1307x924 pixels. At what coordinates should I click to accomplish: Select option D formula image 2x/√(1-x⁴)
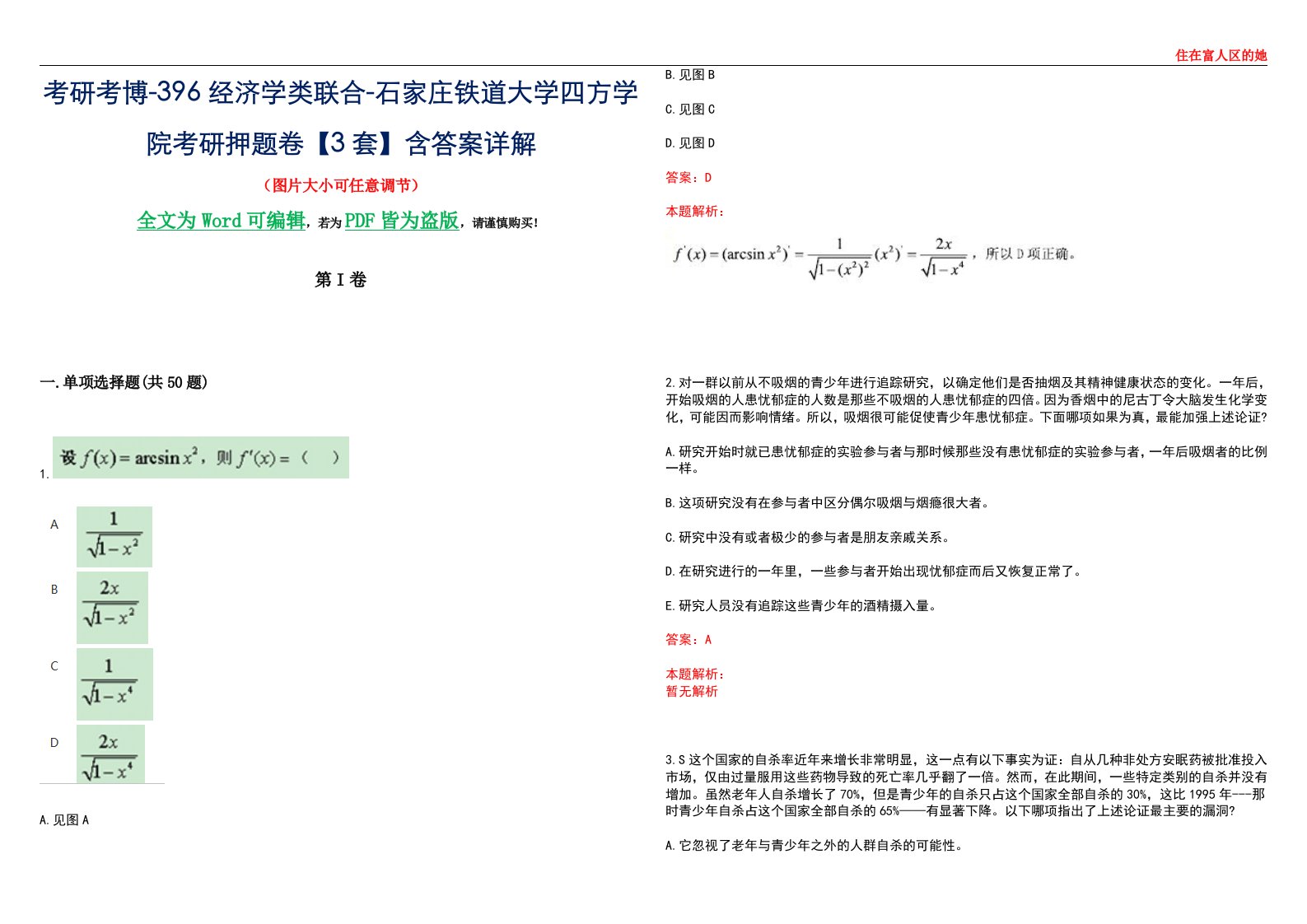[x=110, y=754]
